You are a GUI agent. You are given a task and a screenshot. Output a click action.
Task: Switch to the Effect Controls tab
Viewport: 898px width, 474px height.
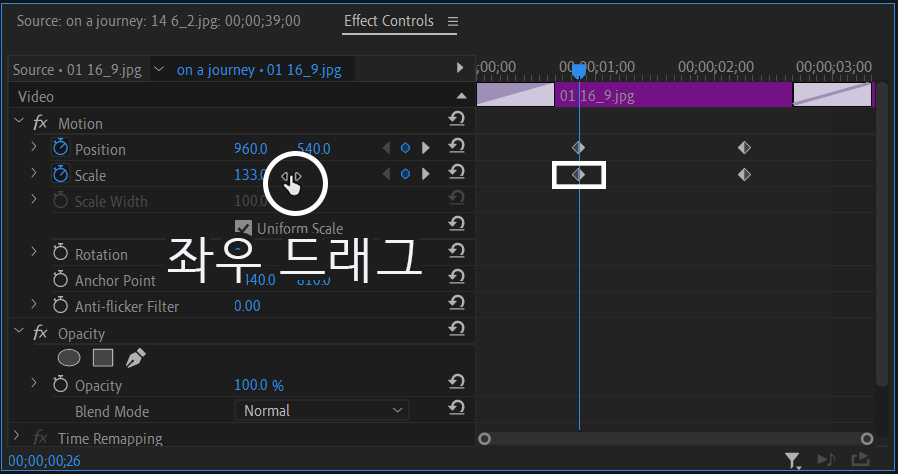click(389, 21)
